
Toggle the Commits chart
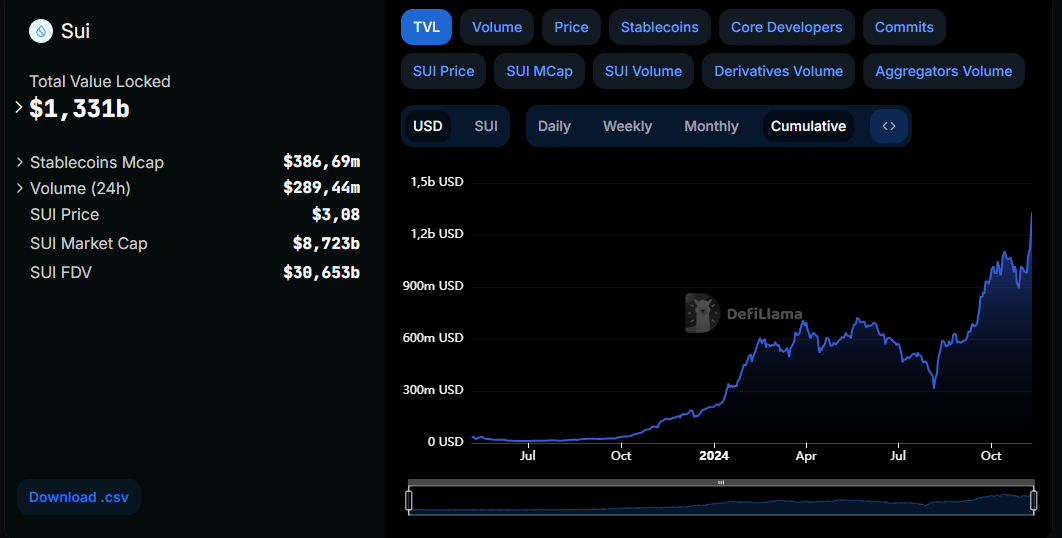click(x=904, y=27)
